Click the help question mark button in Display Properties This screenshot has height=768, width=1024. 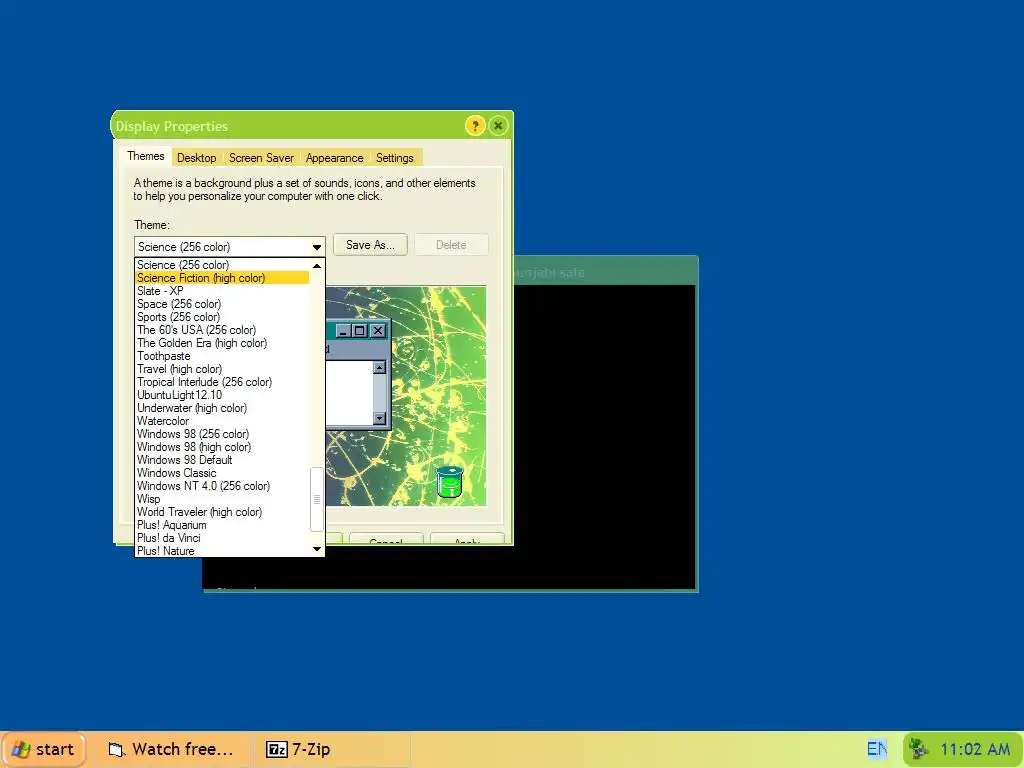tap(475, 125)
